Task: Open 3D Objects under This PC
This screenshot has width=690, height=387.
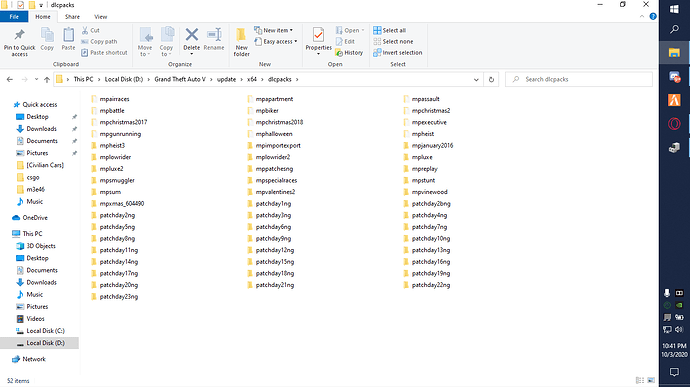Action: [40, 246]
